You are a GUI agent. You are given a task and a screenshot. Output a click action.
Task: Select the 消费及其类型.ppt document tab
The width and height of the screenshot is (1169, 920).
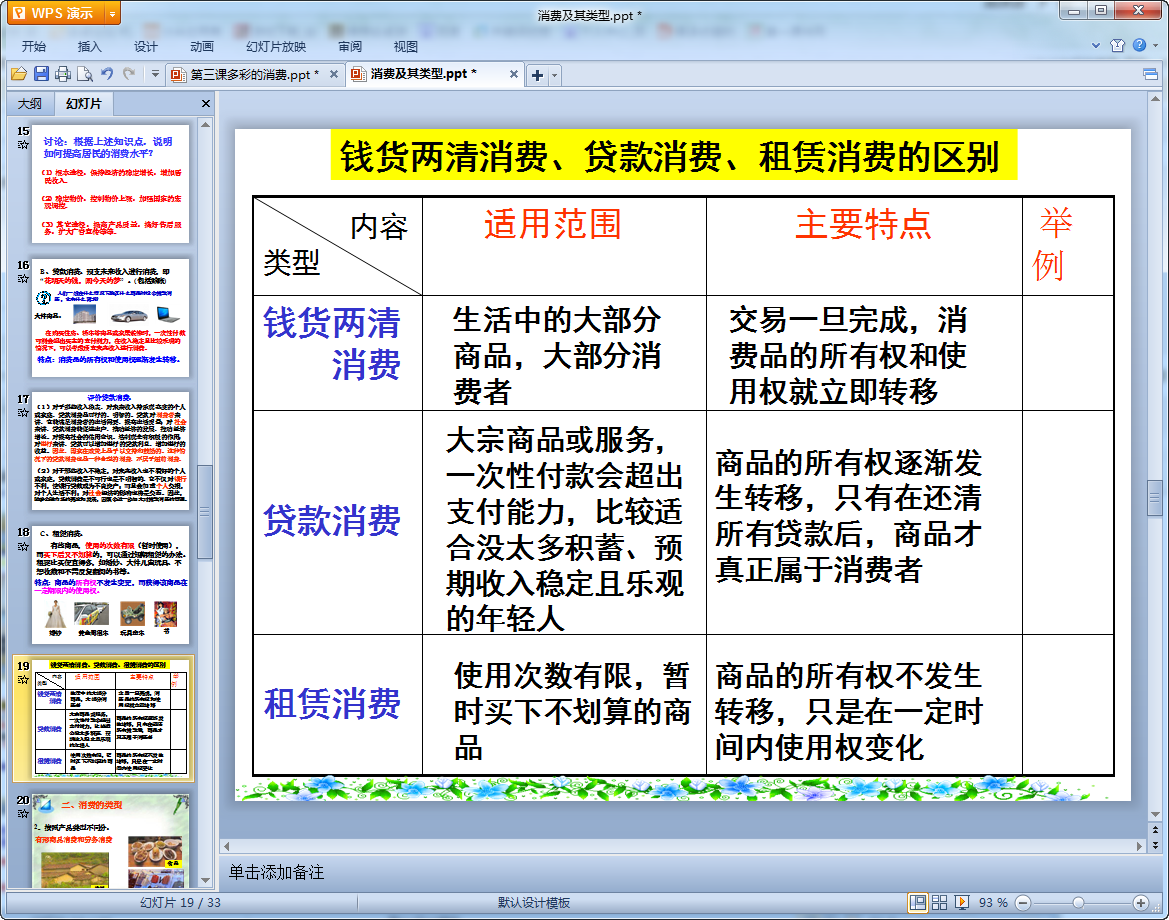(x=423, y=74)
